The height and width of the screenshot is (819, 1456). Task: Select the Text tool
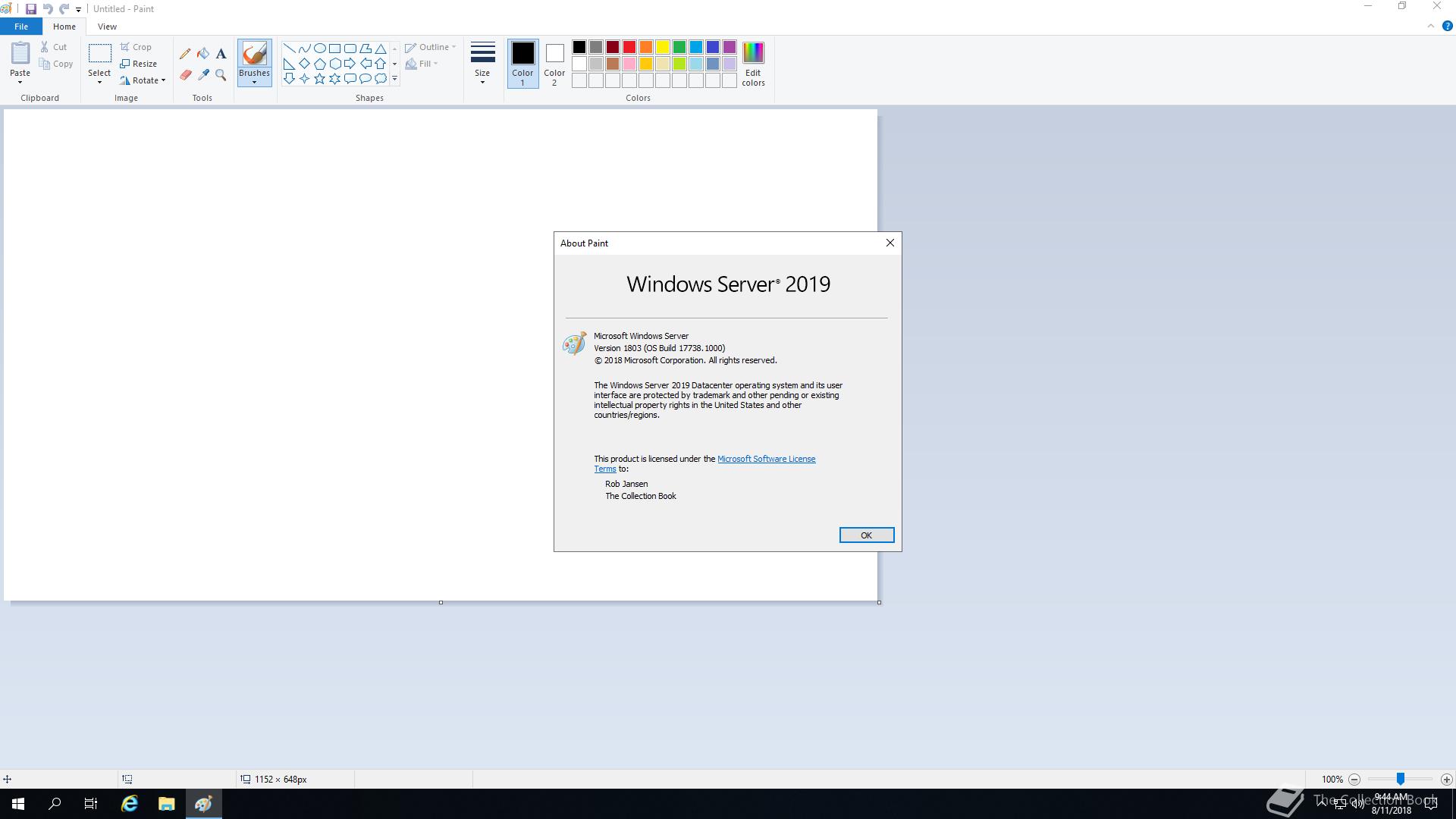point(221,54)
